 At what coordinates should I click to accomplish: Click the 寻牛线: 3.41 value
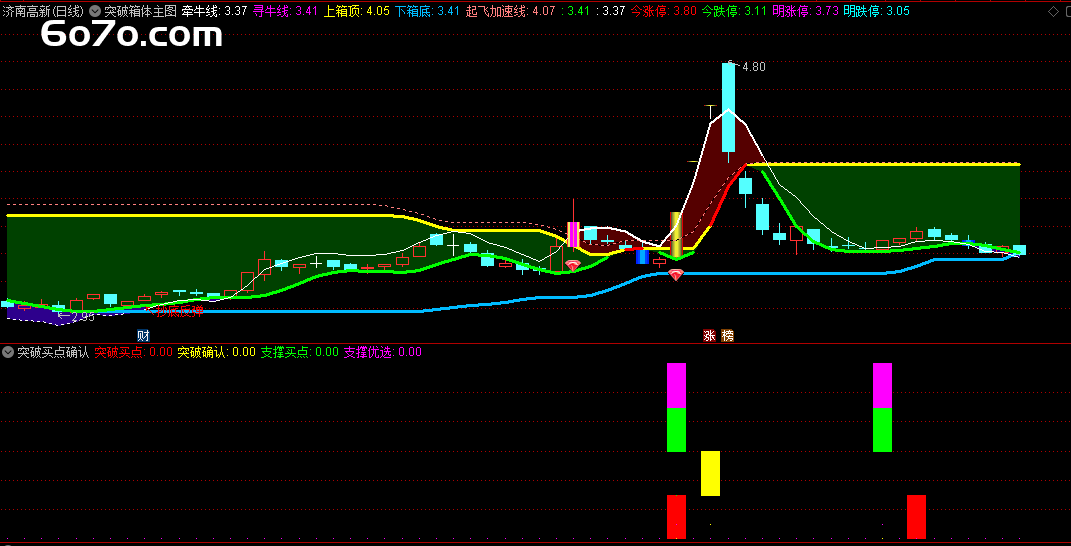pyautogui.click(x=286, y=11)
